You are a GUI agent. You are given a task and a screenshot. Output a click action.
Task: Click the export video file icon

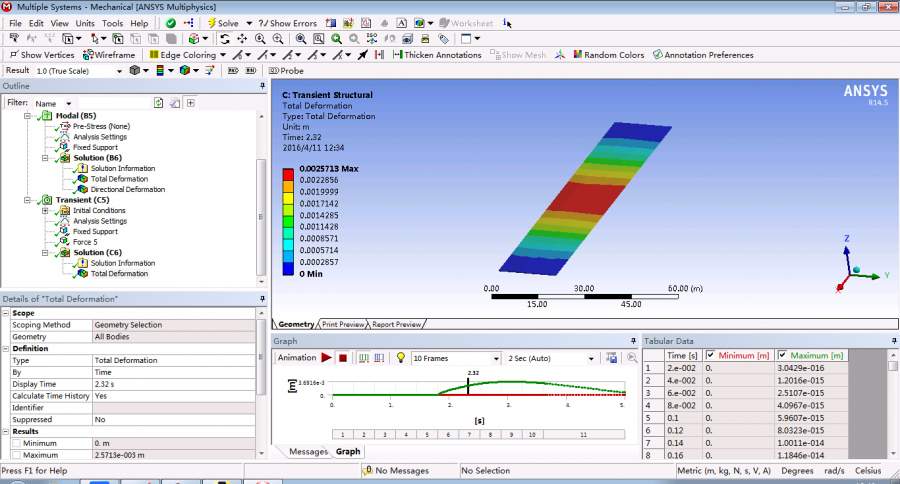tap(612, 358)
